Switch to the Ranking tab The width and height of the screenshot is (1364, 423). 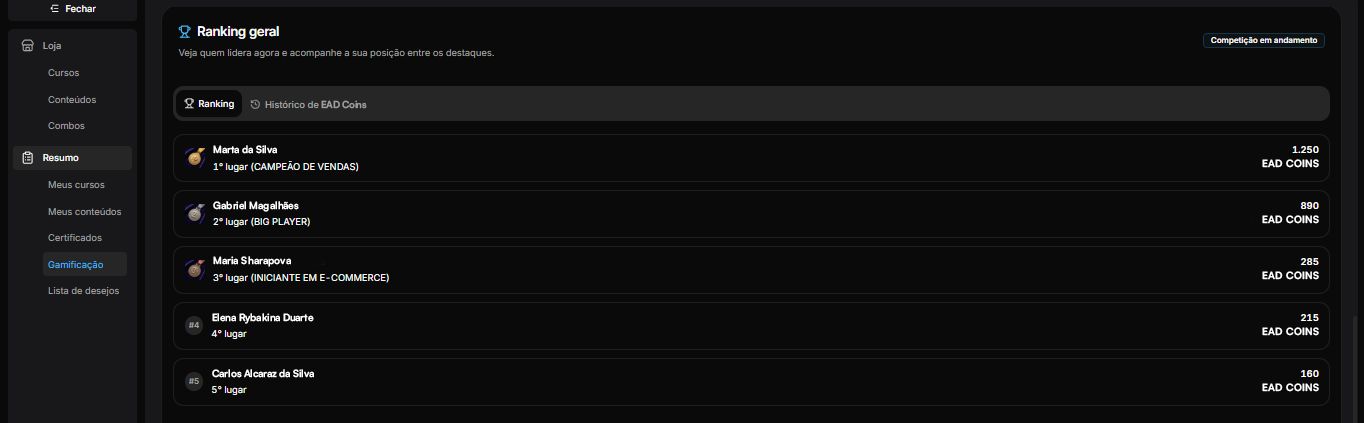[209, 104]
